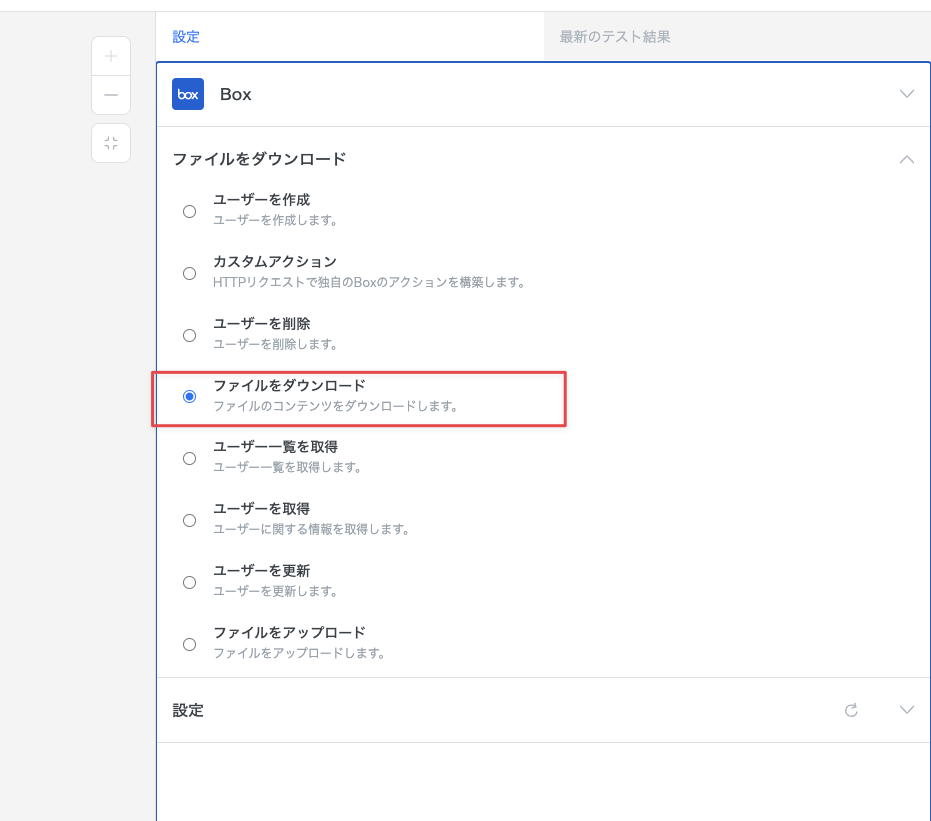Select the ユーザー一覧を取得 radio button
The height and width of the screenshot is (821, 931).
pos(189,459)
